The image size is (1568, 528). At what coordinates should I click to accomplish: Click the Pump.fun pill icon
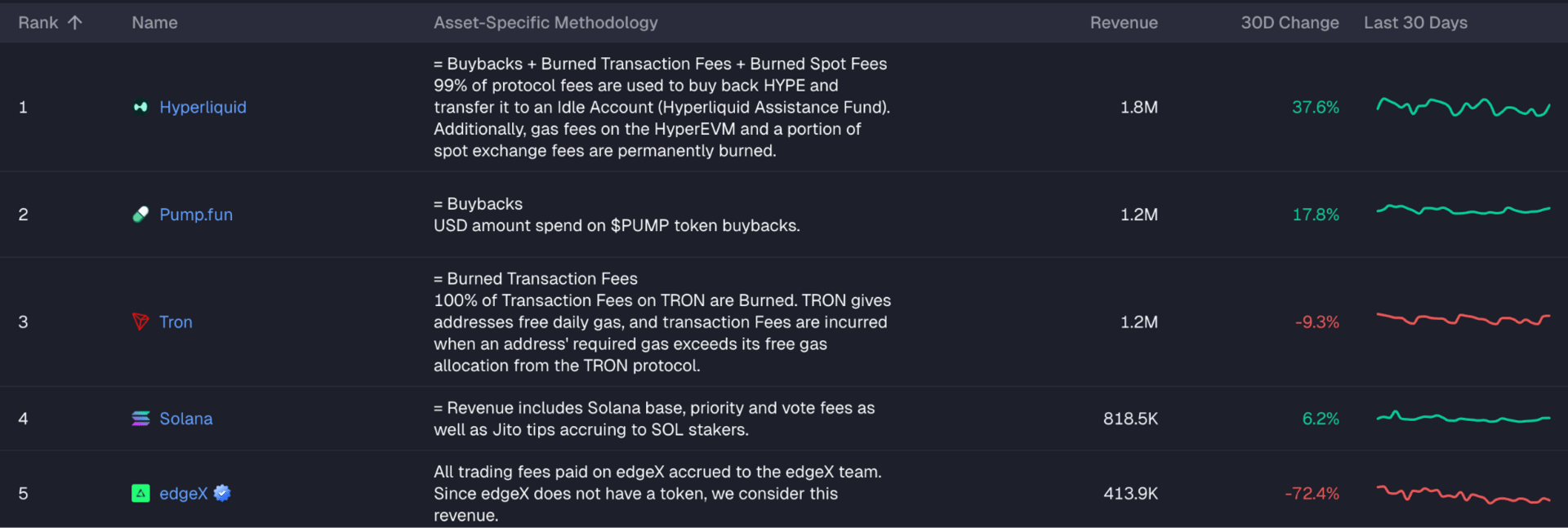point(140,215)
